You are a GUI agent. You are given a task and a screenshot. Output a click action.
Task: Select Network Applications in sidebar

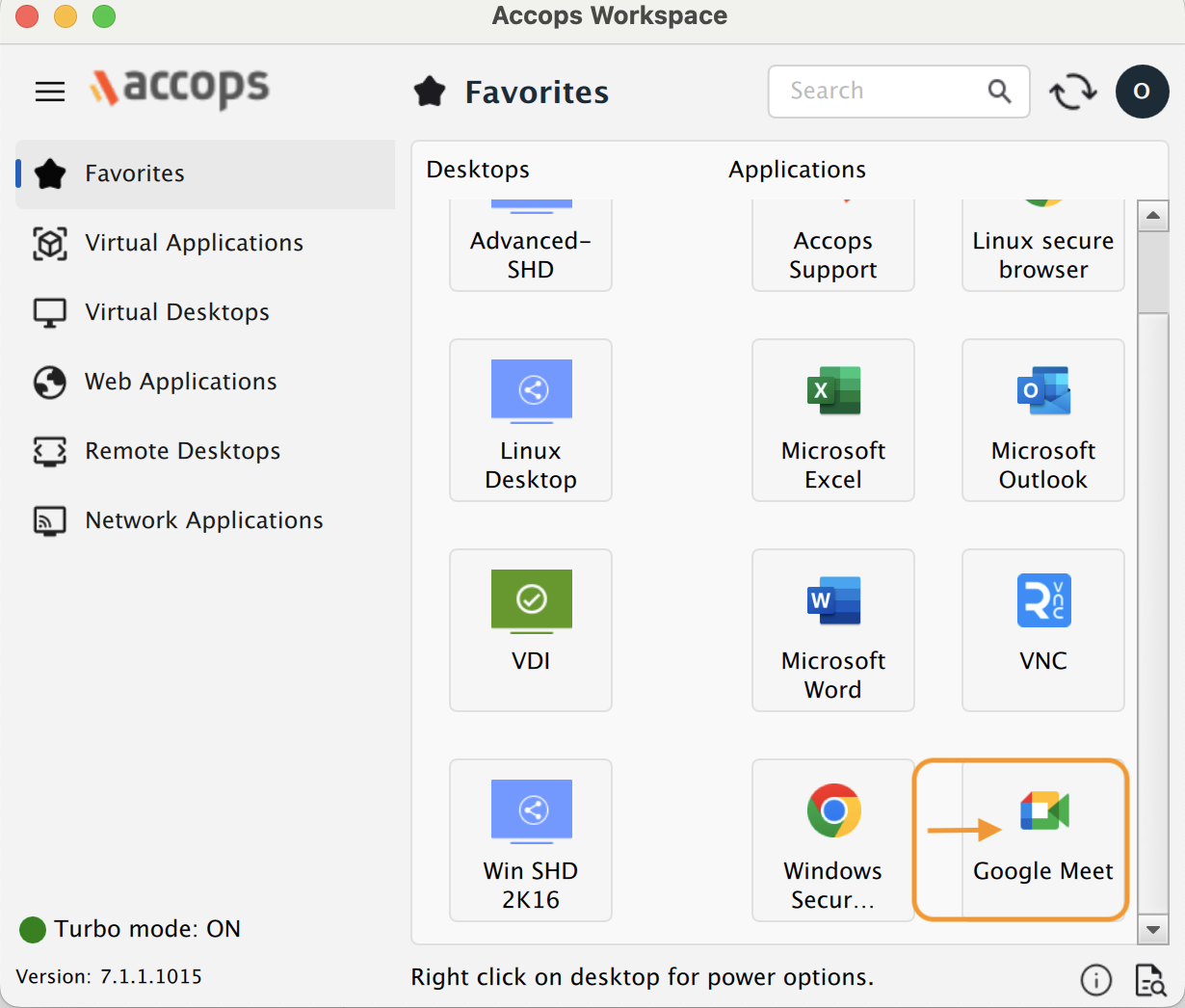(203, 520)
